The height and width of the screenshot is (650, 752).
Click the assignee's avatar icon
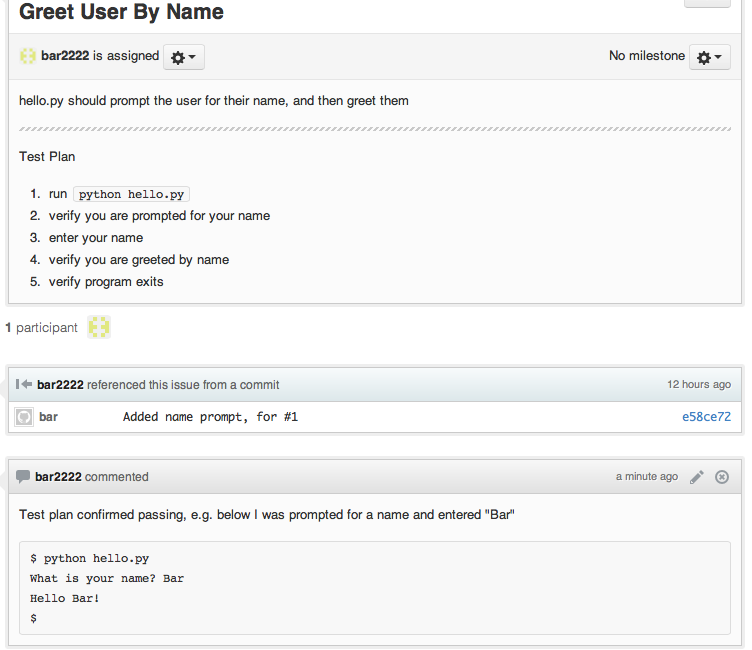(x=28, y=56)
